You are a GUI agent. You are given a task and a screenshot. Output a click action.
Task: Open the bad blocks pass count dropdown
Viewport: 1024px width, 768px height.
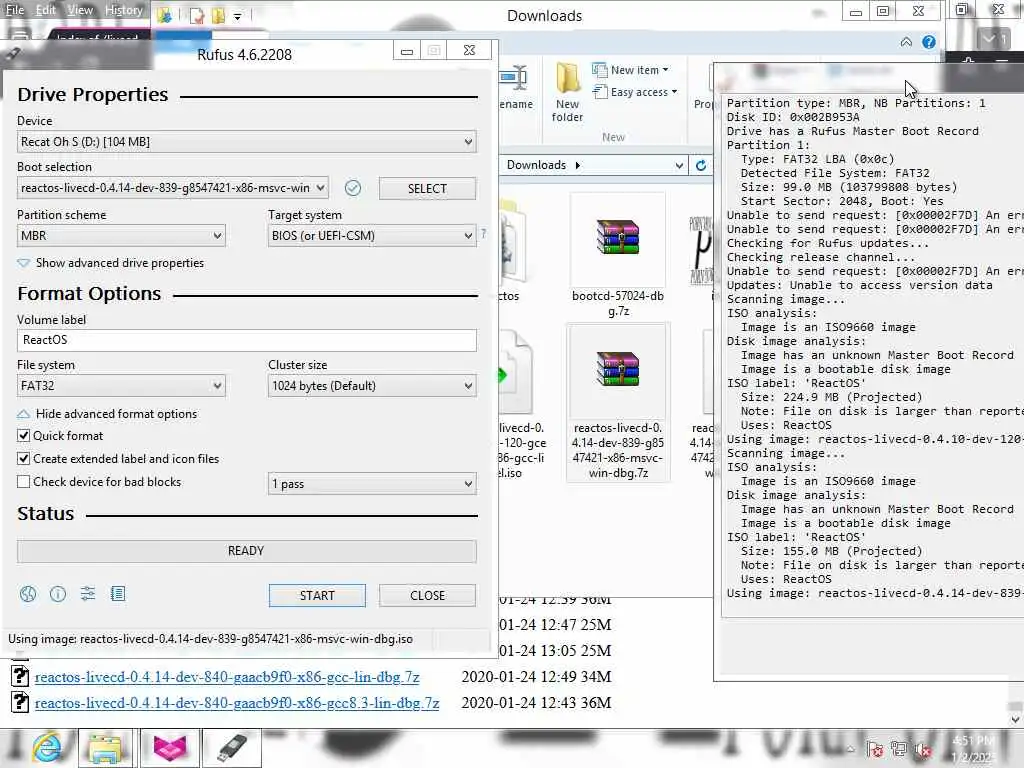click(x=372, y=484)
